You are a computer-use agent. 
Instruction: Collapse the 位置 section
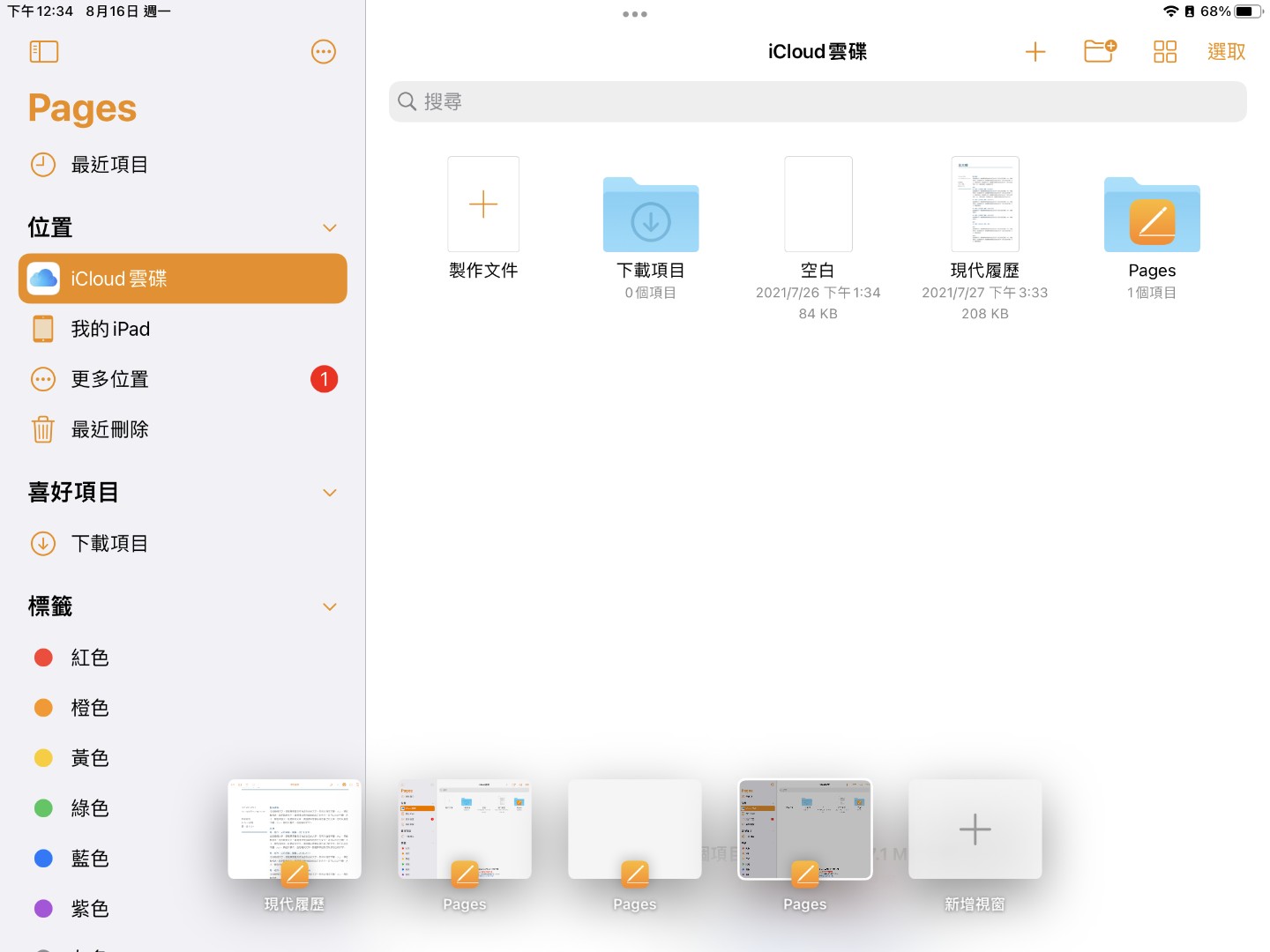(330, 228)
